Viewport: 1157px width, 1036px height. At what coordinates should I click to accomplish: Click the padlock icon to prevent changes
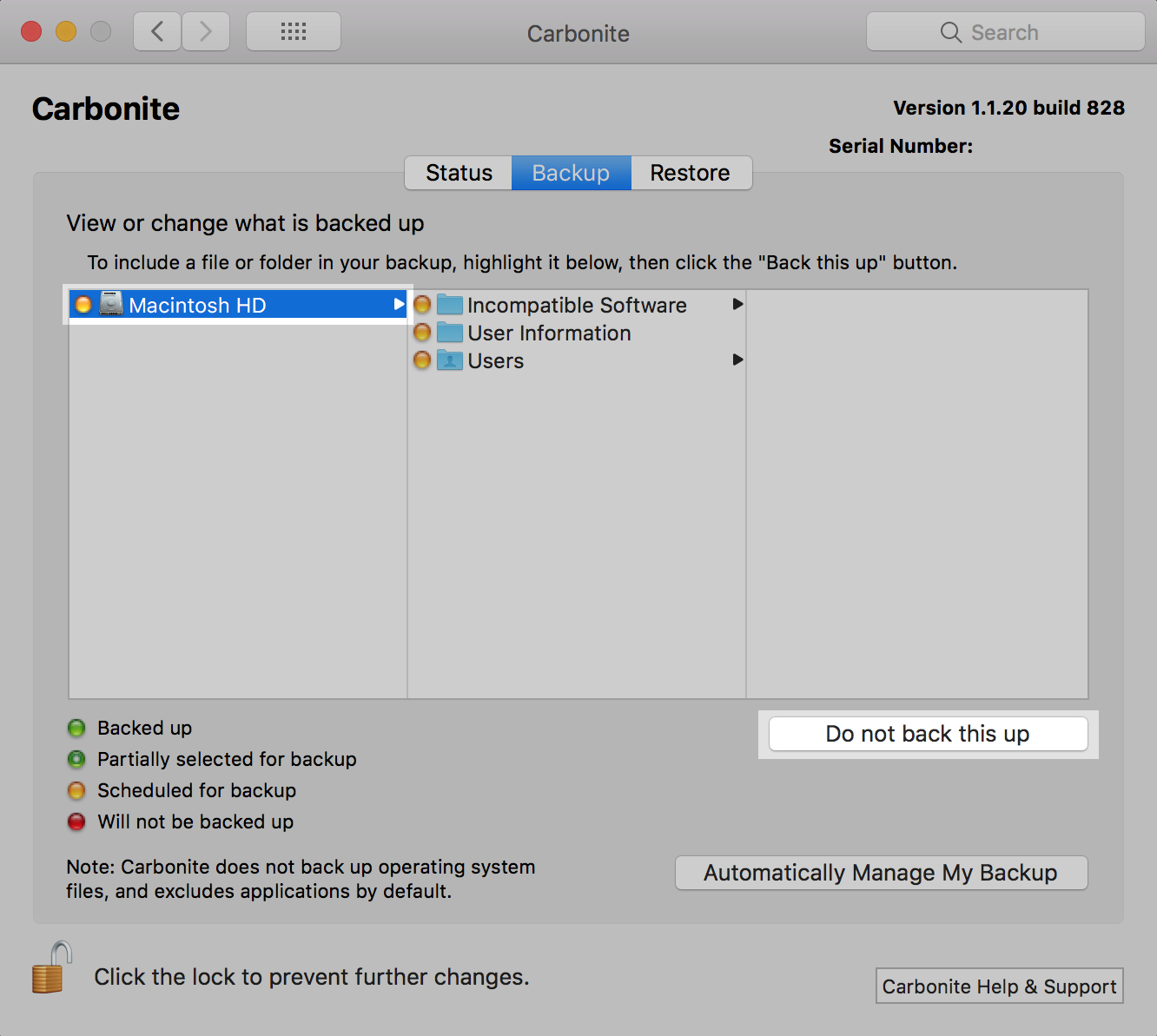click(50, 968)
